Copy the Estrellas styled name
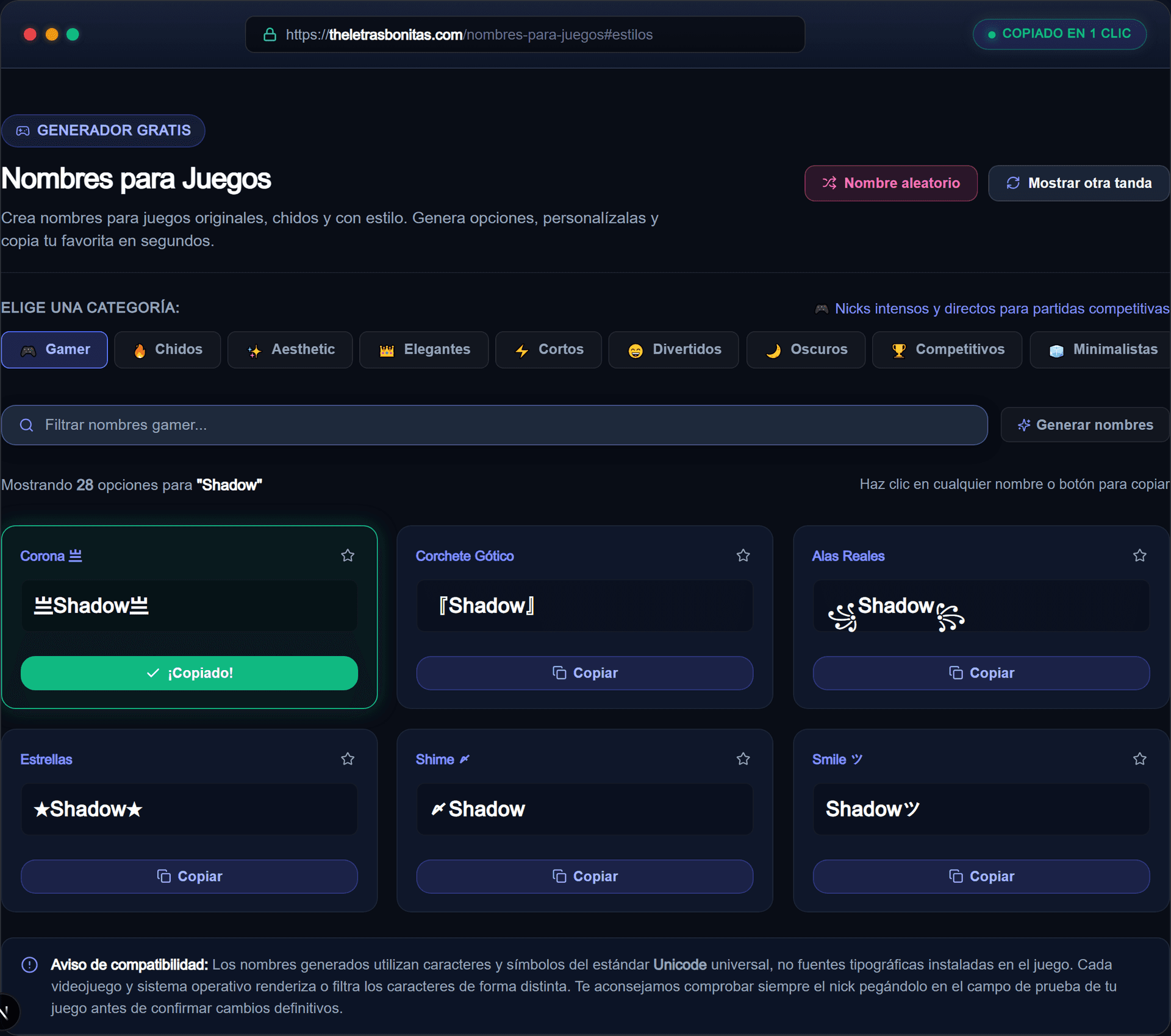The image size is (1171, 1036). [x=189, y=877]
